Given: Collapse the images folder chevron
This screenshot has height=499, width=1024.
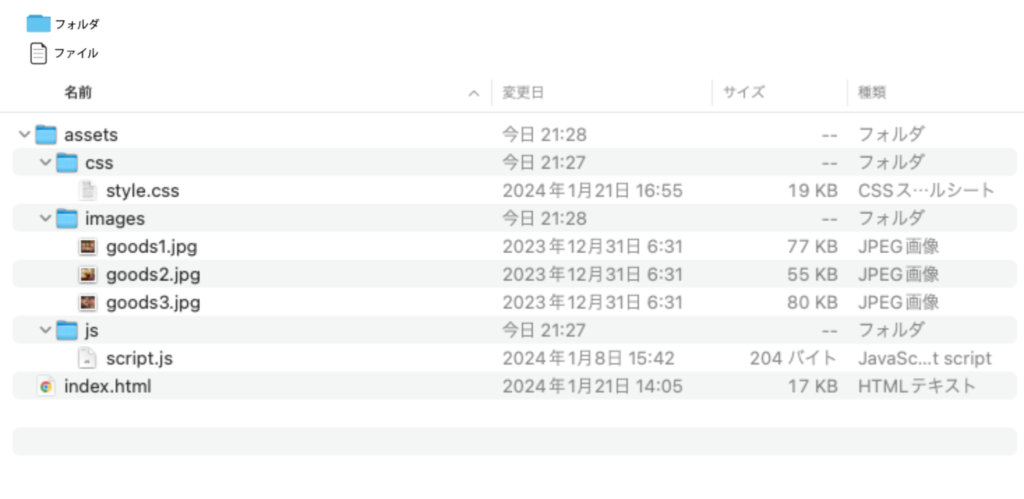Looking at the screenshot, I should click(44, 218).
